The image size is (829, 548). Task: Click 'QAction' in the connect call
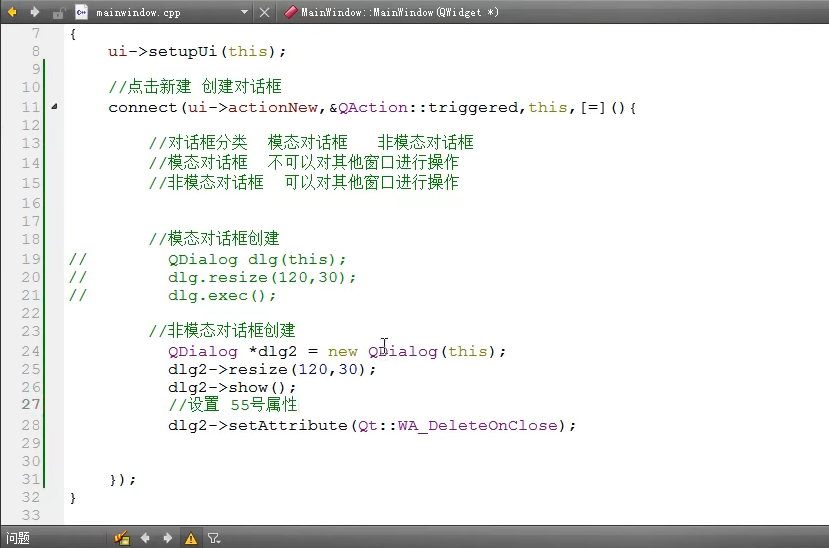point(373,107)
